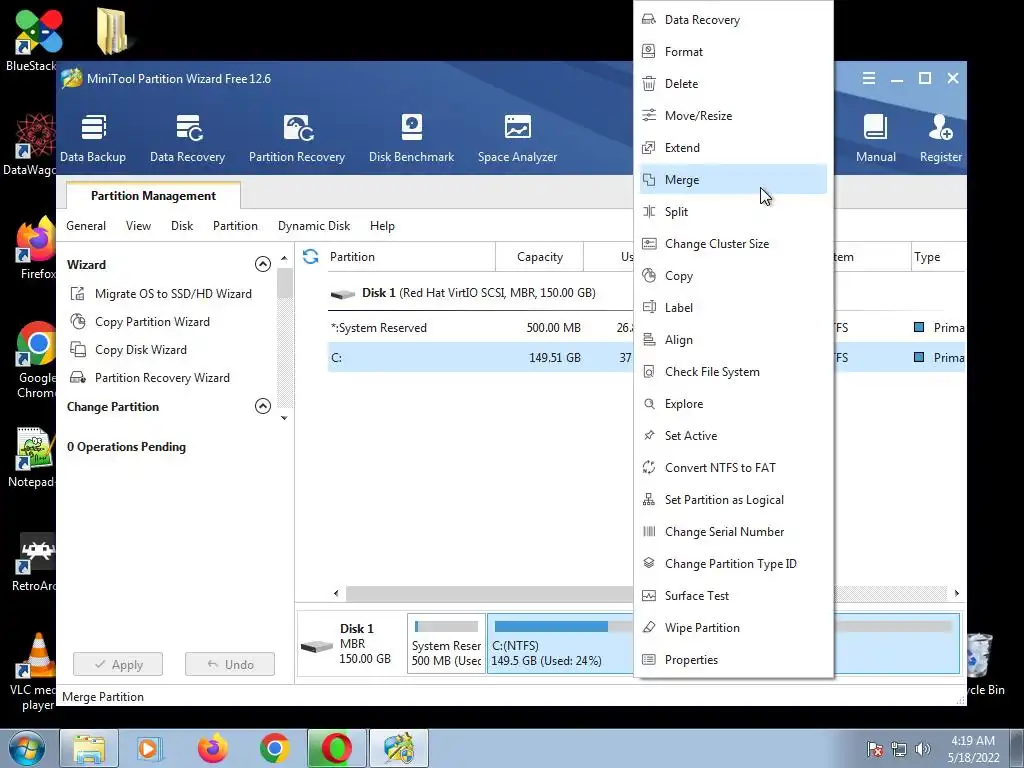The width and height of the screenshot is (1024, 768).
Task: Sort by the Capacity column header
Action: pos(539,257)
